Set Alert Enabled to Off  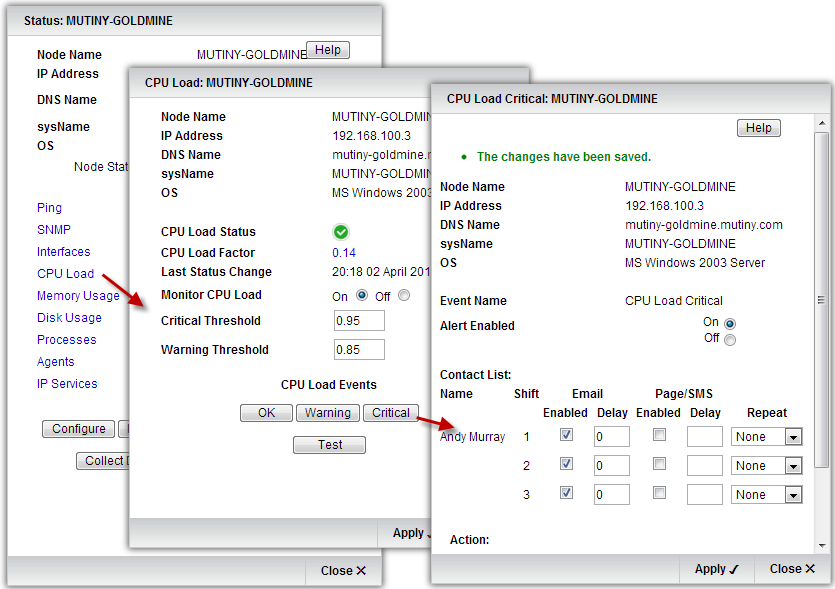(x=730, y=340)
